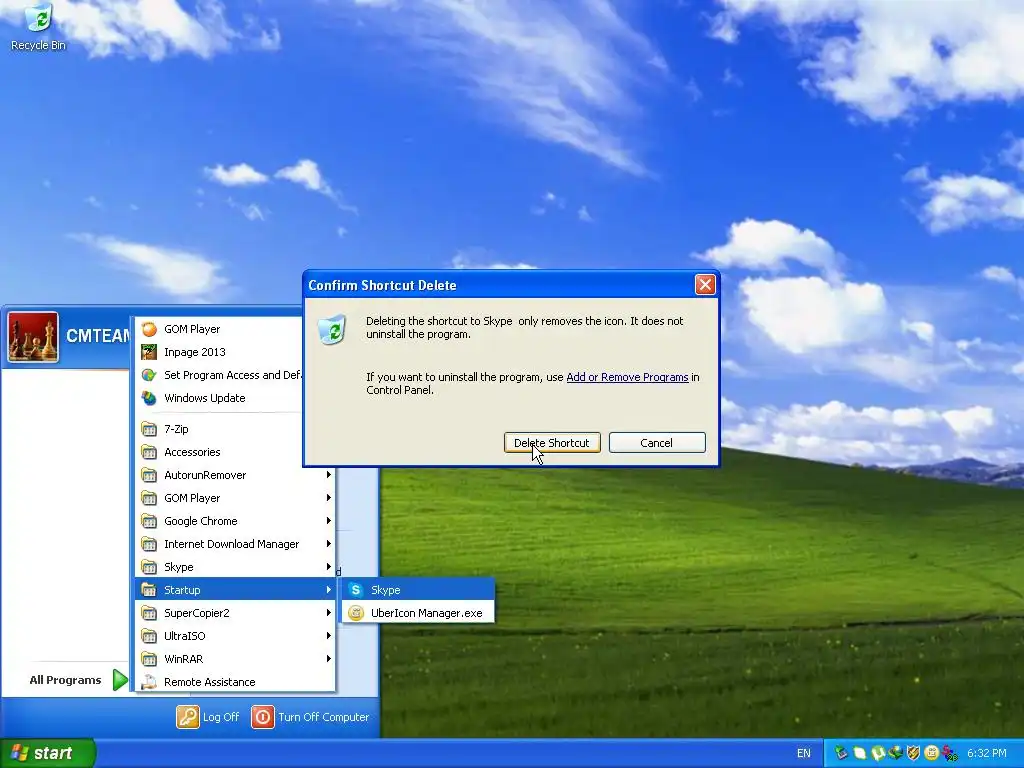Click the 6:32 PM taskbar clock
Image resolution: width=1024 pixels, height=768 pixels.
click(986, 754)
